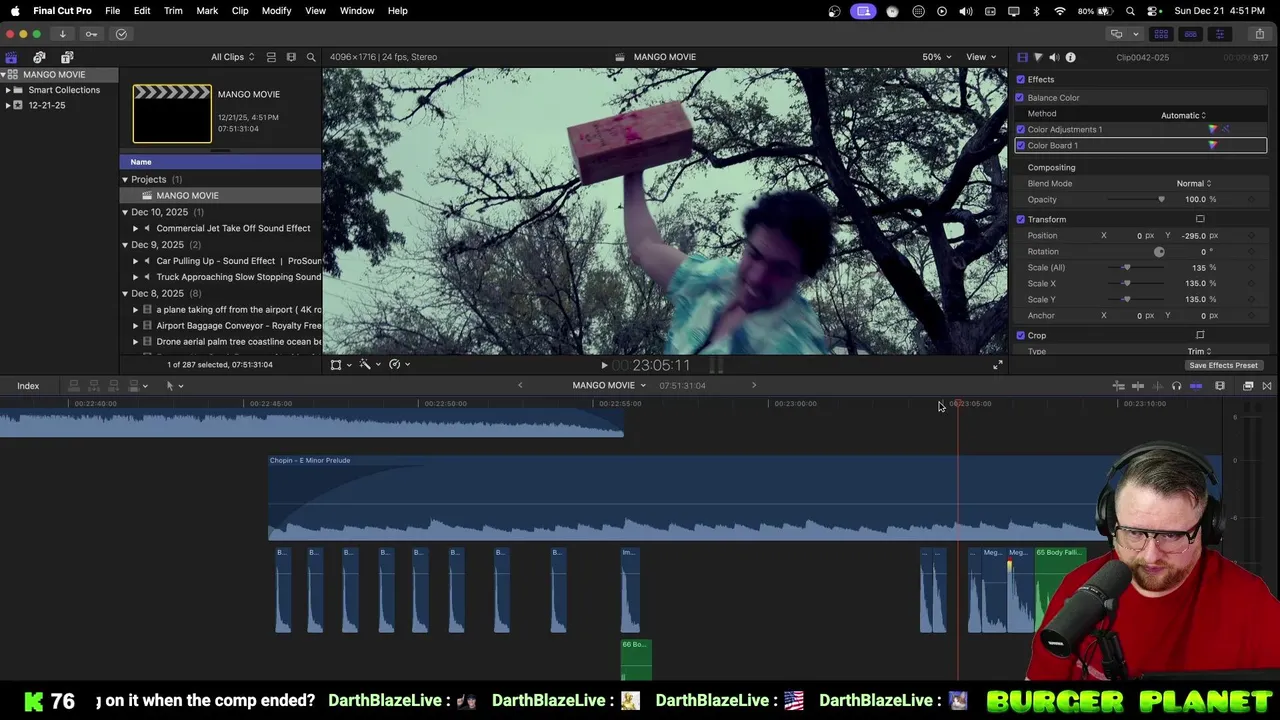This screenshot has width=1280, height=720.
Task: Open the viewer 50% zoom dropdown
Action: click(x=937, y=57)
